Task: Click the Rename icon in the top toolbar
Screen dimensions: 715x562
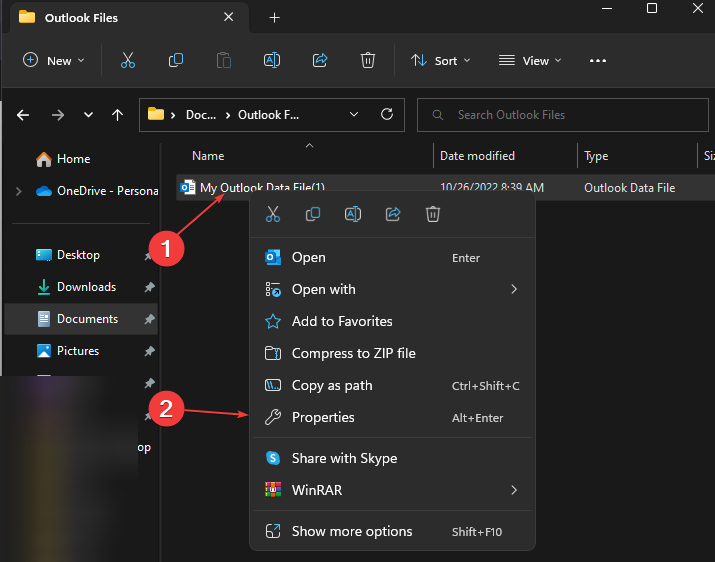Action: pos(272,60)
